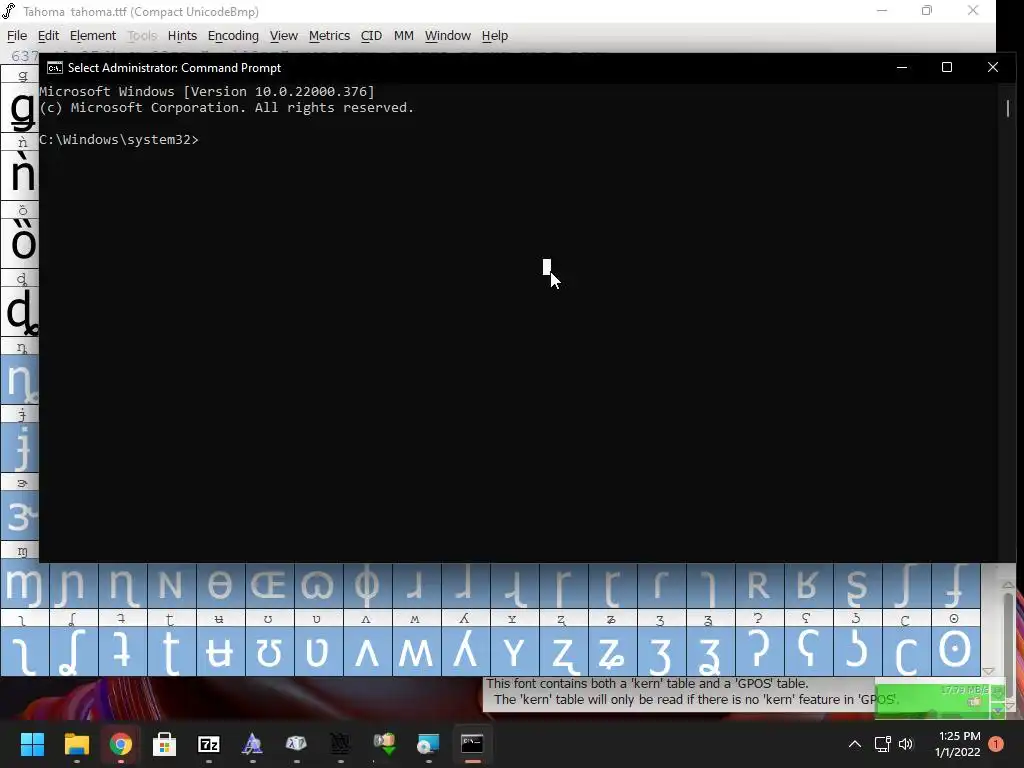Select the turned w (ʍ) glyph cell

415,651
